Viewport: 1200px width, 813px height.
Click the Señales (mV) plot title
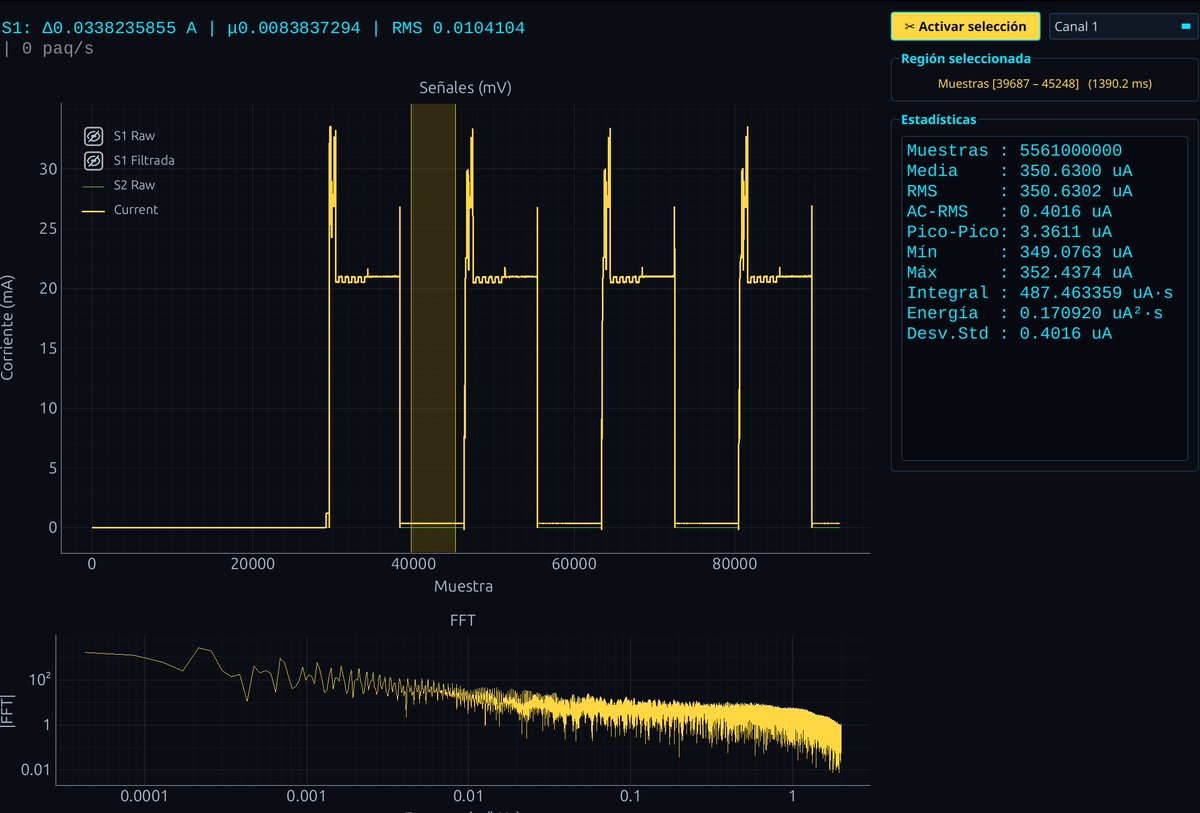464,88
